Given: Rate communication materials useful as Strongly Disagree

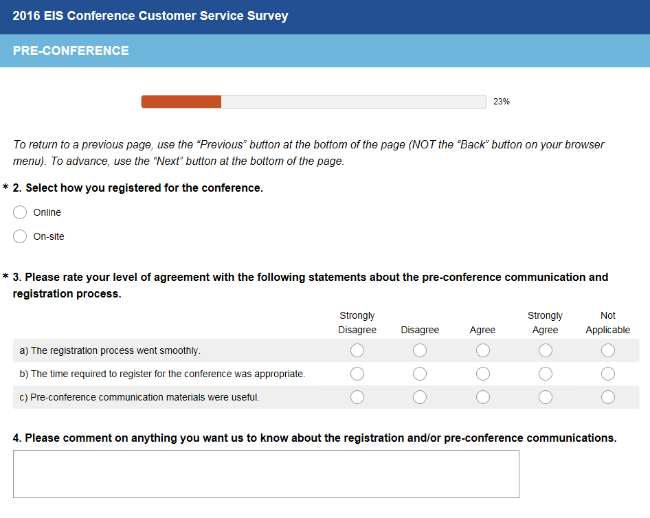Looking at the screenshot, I should (x=357, y=397).
